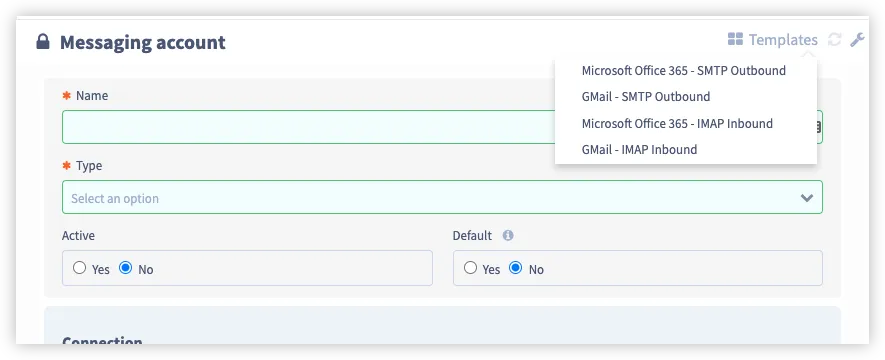Viewport: 885px width, 360px height.
Task: Set Active to No
Action: [x=125, y=268]
